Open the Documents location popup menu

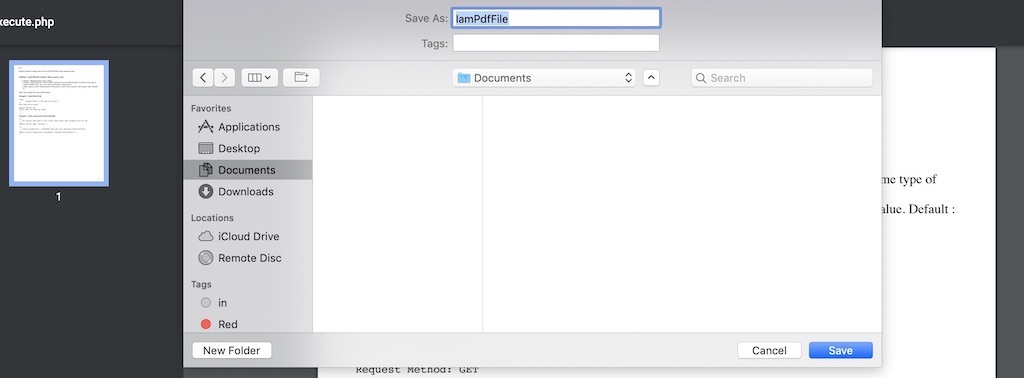point(544,78)
